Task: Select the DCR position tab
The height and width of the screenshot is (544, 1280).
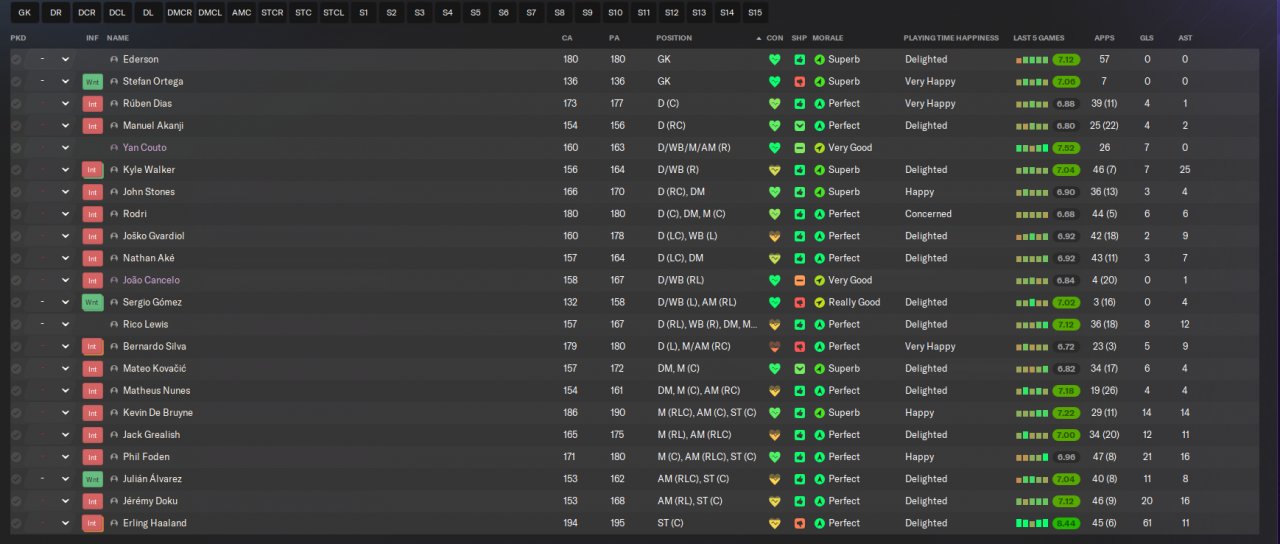Action: point(87,12)
